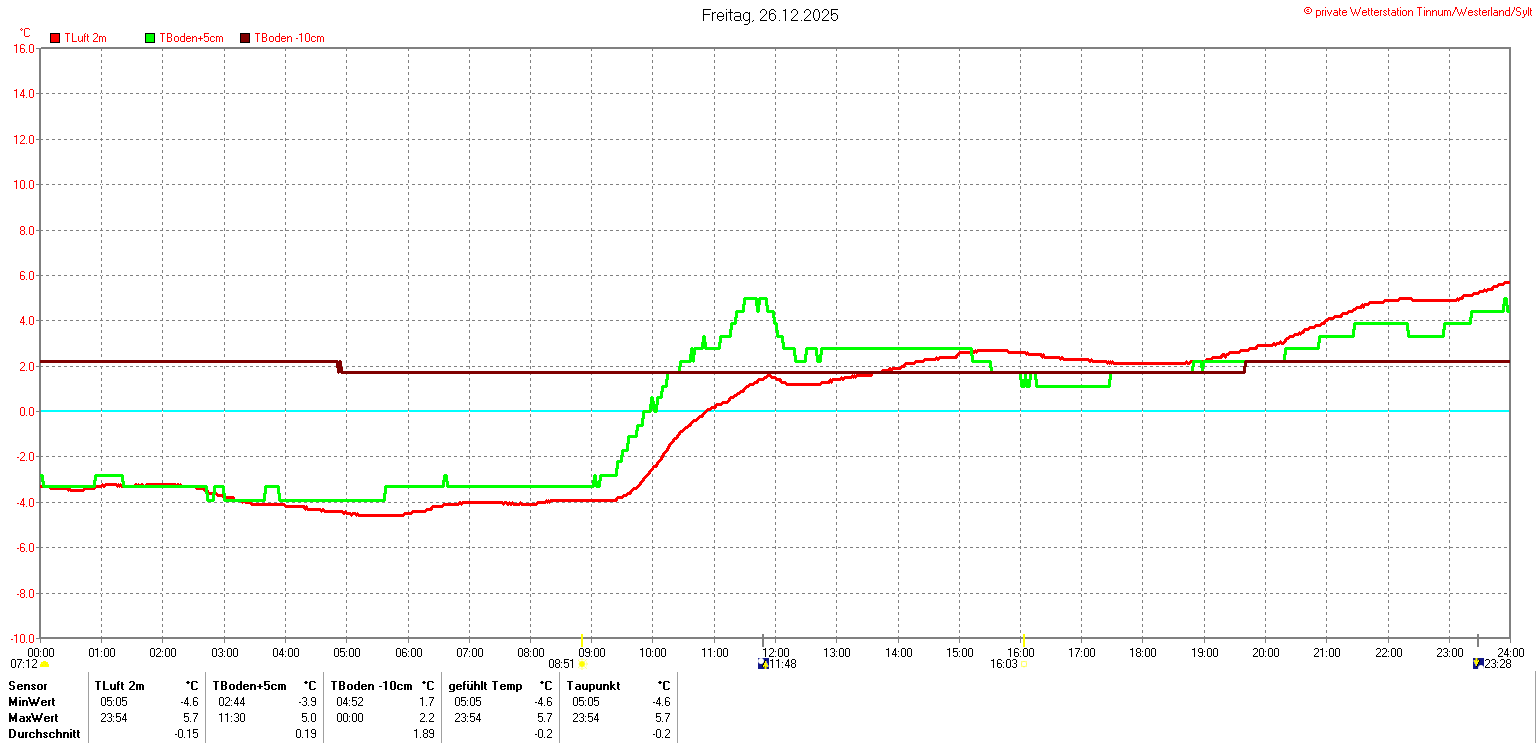Select the TBoden+5cm legend label
This screenshot has height=743, width=1536.
(191, 38)
